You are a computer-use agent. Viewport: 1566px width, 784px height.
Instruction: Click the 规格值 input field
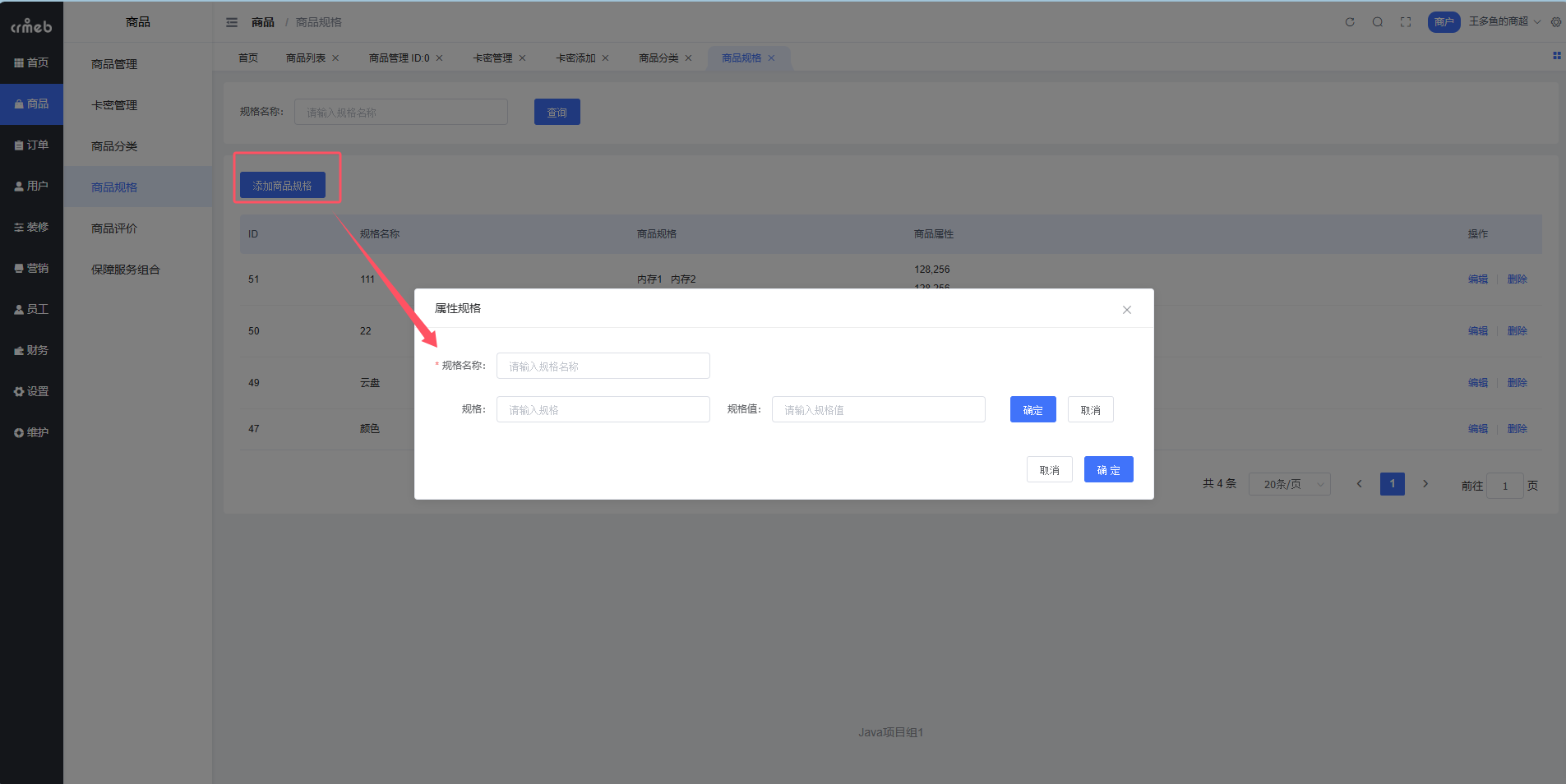(x=878, y=410)
